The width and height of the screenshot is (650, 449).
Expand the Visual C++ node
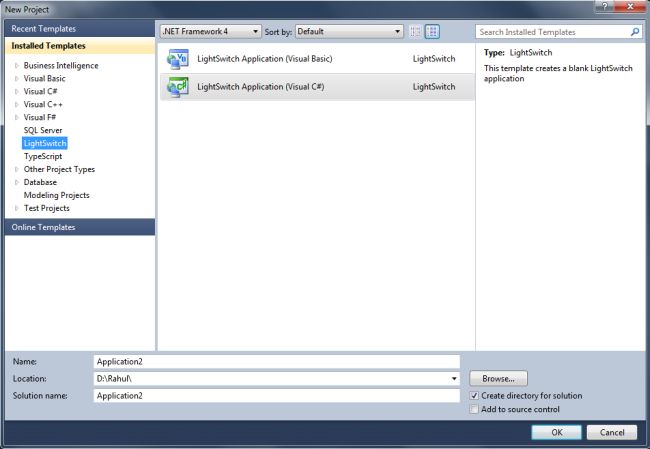coord(17,104)
